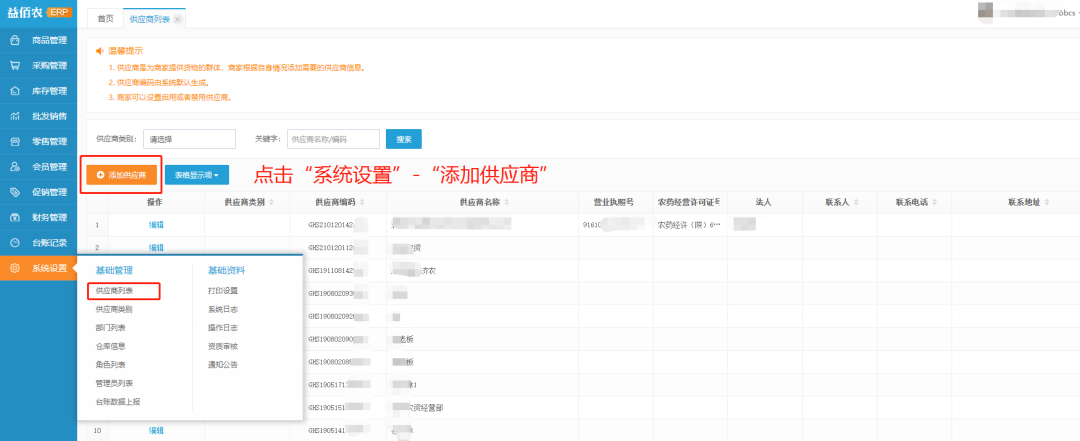Expand the 表格显示项 dropdown button
Image resolution: width=1080 pixels, height=441 pixels.
coord(197,175)
